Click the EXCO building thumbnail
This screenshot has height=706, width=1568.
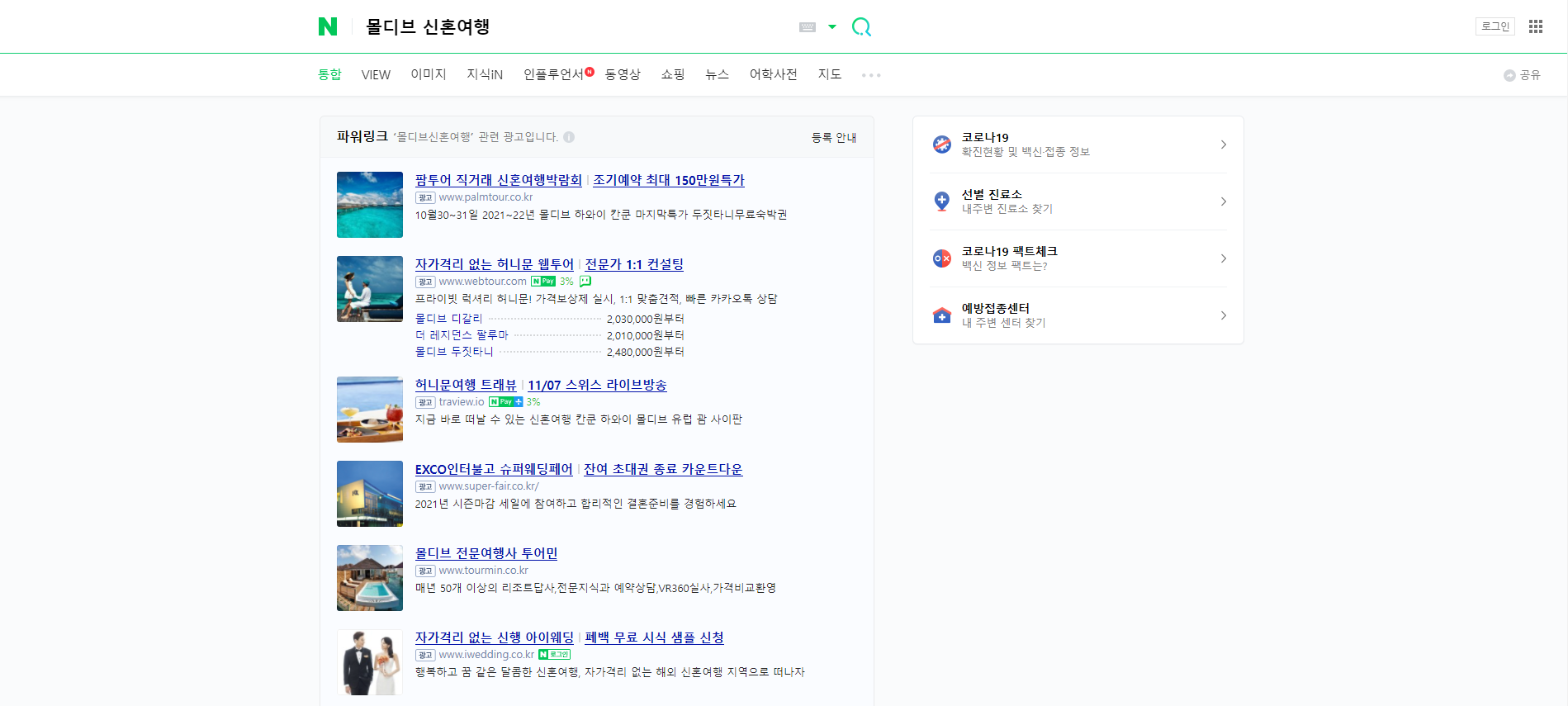pos(370,494)
